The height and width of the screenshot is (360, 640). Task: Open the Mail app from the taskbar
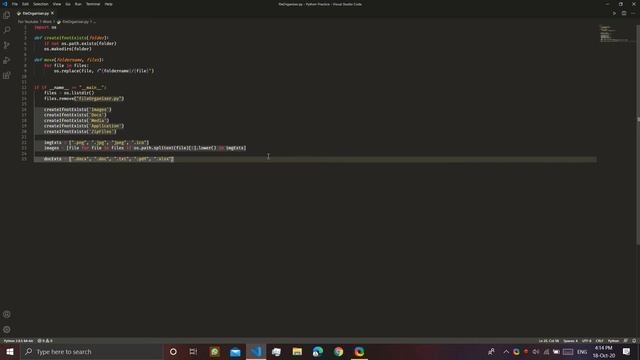click(235, 351)
